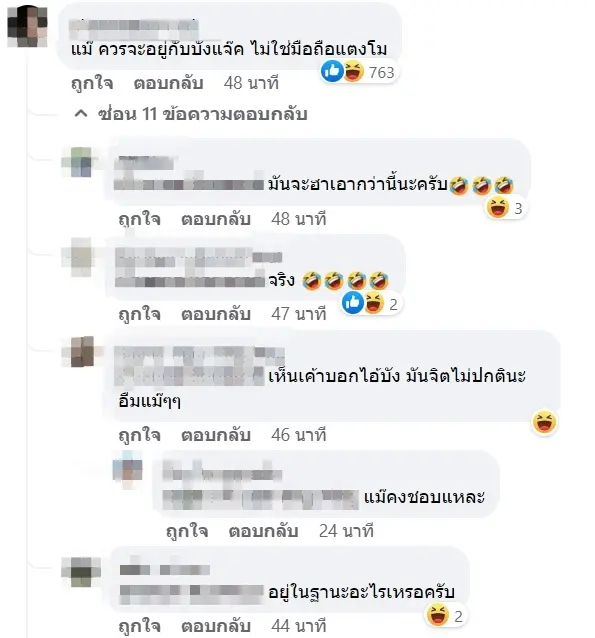This screenshot has width=595, height=638.
Task: Like the top comment via ถูกใจ
Action: tap(92, 83)
